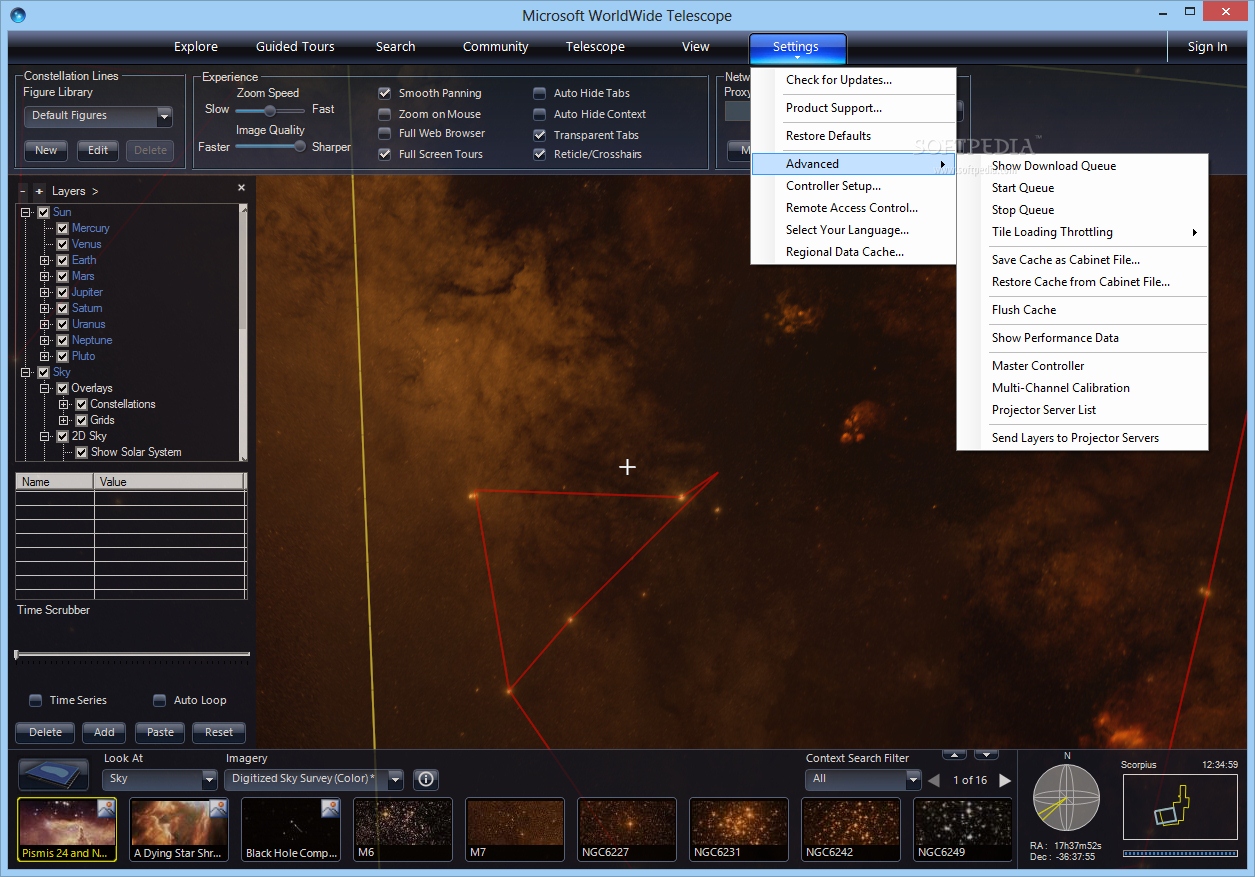Open the Tile Loading Throttling submenu arrow
The image size is (1255, 877).
(1195, 233)
